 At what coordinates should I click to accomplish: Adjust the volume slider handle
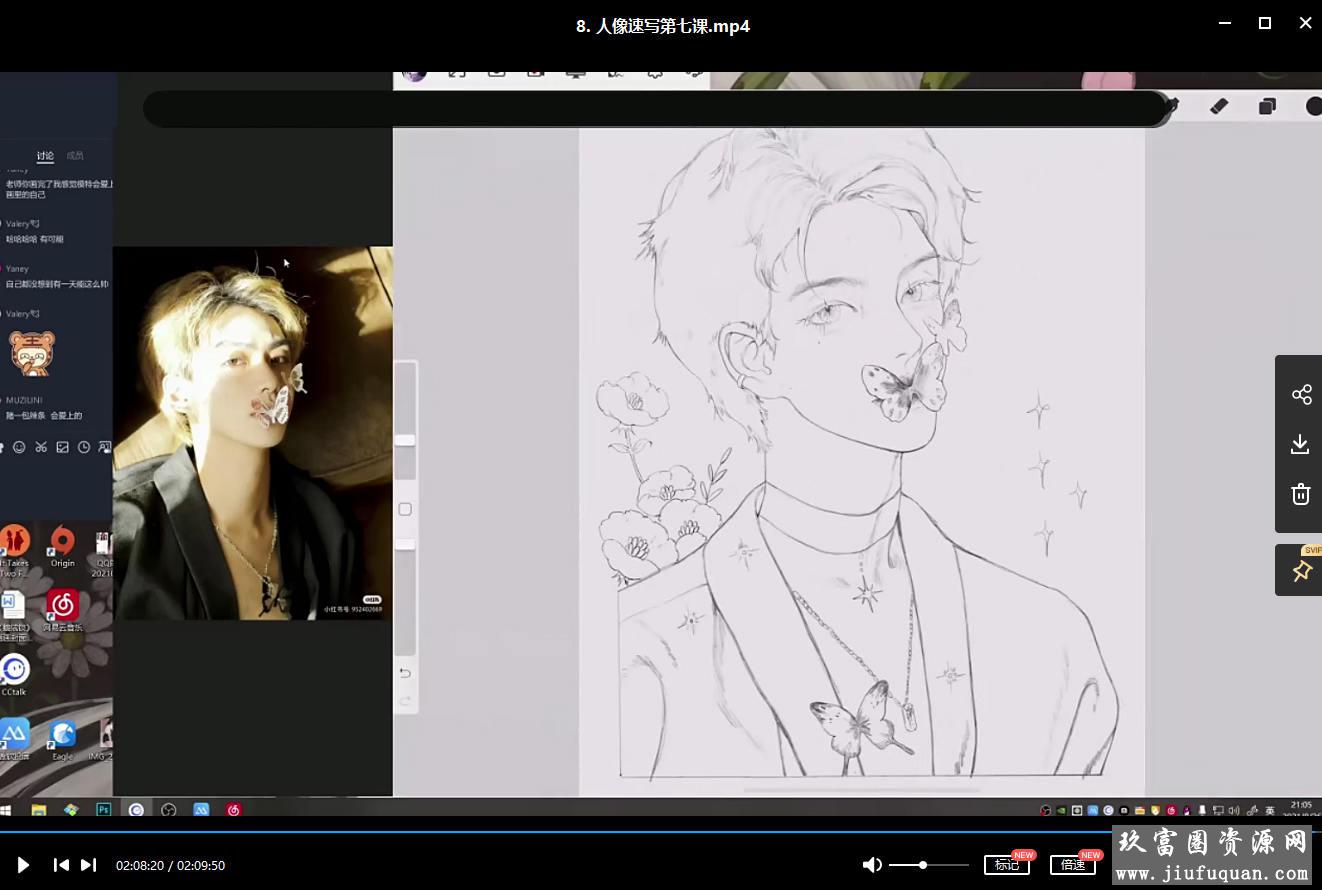(x=923, y=865)
